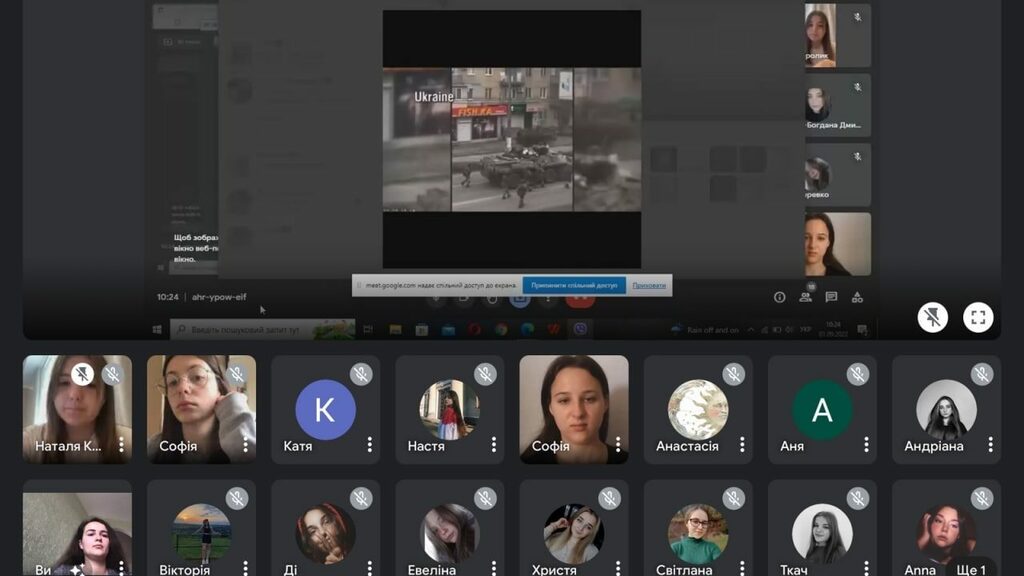Image resolution: width=1024 pixels, height=576 pixels.
Task: Open the activities panel icon
Action: (x=857, y=297)
